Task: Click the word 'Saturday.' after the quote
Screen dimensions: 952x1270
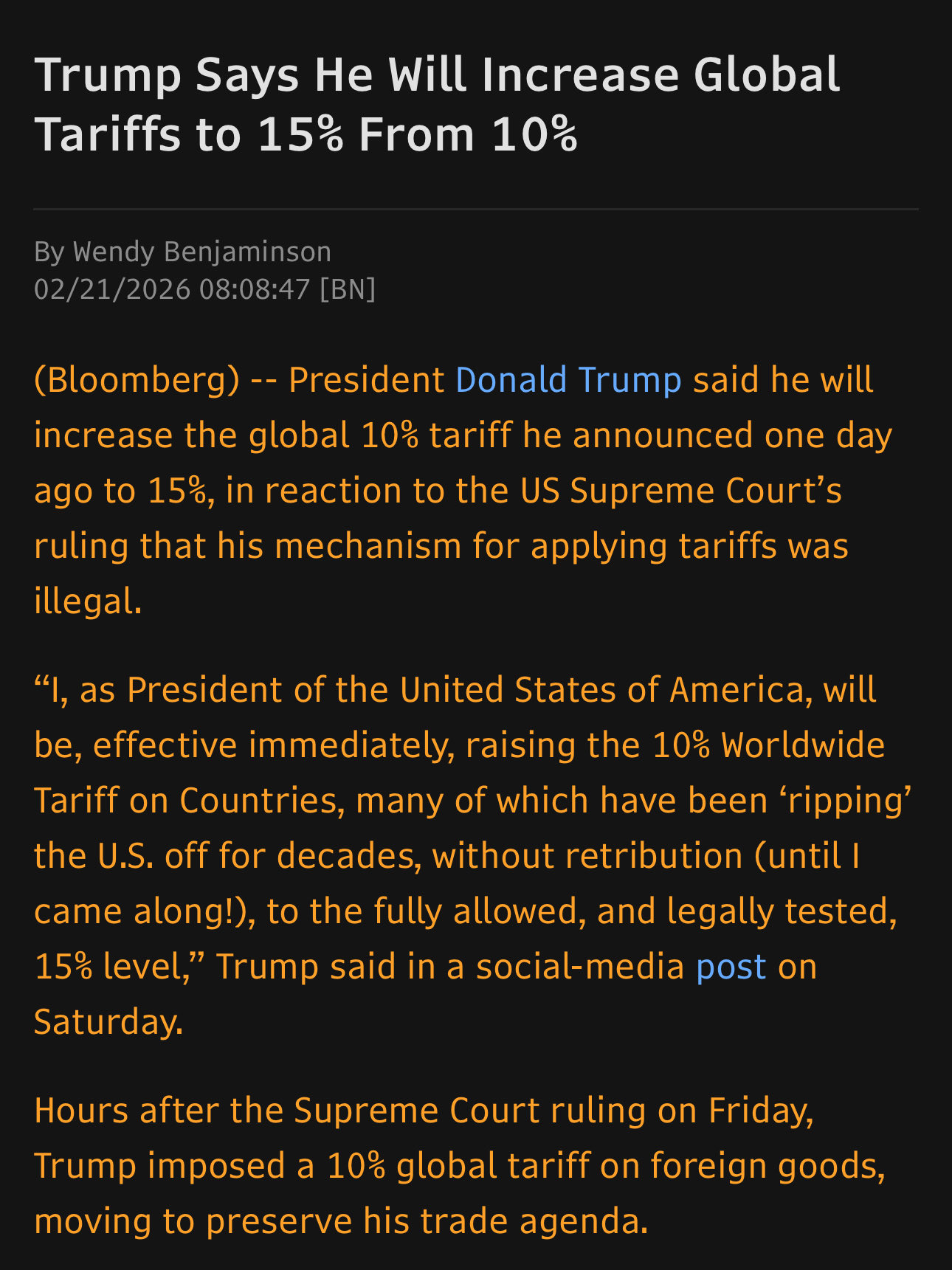Action: [108, 1022]
